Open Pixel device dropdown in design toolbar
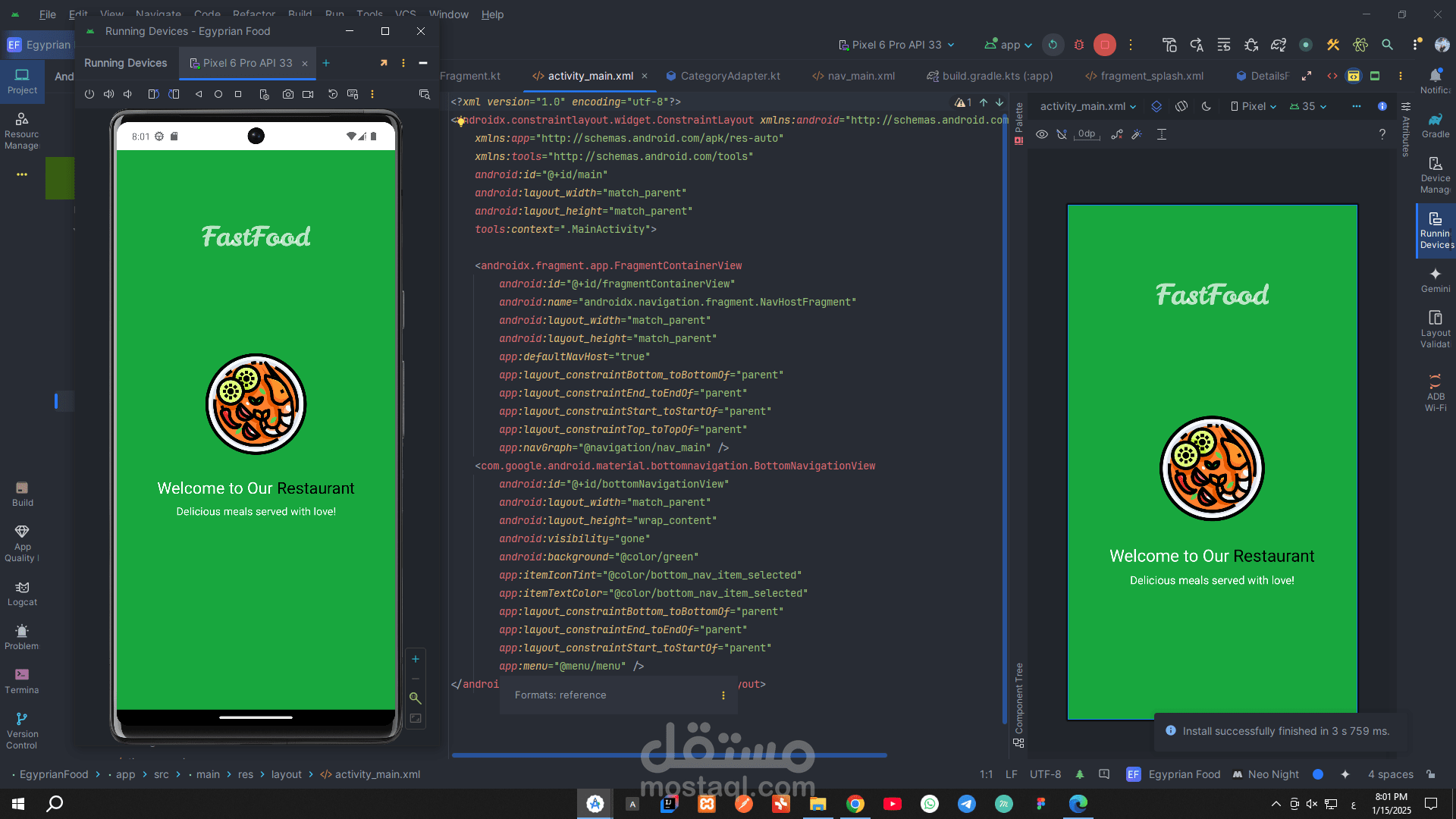 (x=1254, y=106)
